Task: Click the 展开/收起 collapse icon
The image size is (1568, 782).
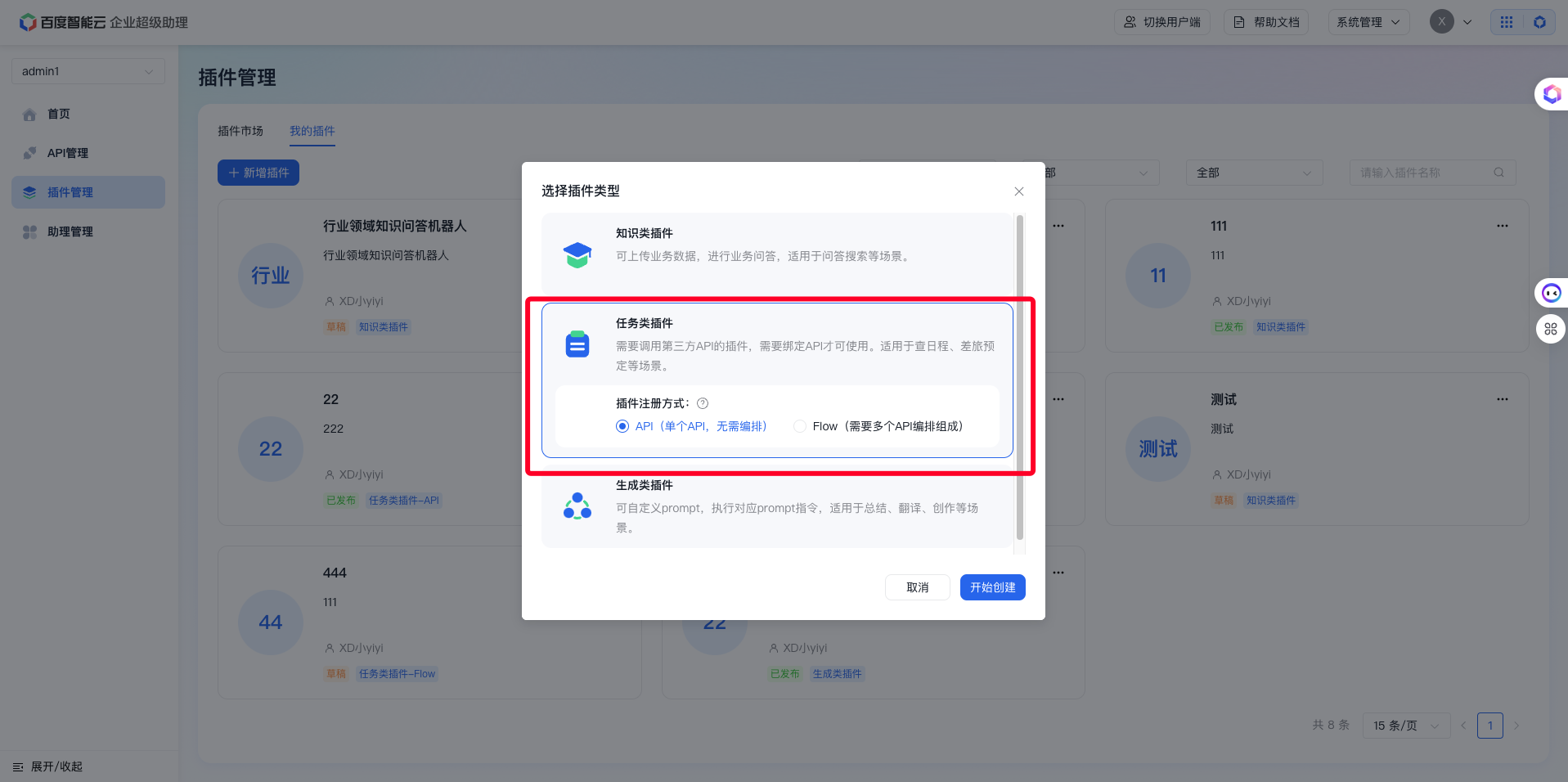Action: click(18, 767)
